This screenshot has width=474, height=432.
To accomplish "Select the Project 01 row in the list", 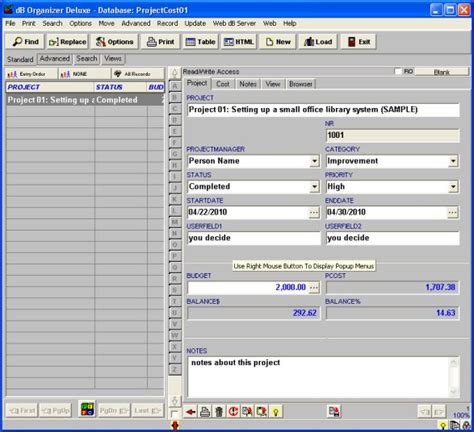I will pos(85,100).
